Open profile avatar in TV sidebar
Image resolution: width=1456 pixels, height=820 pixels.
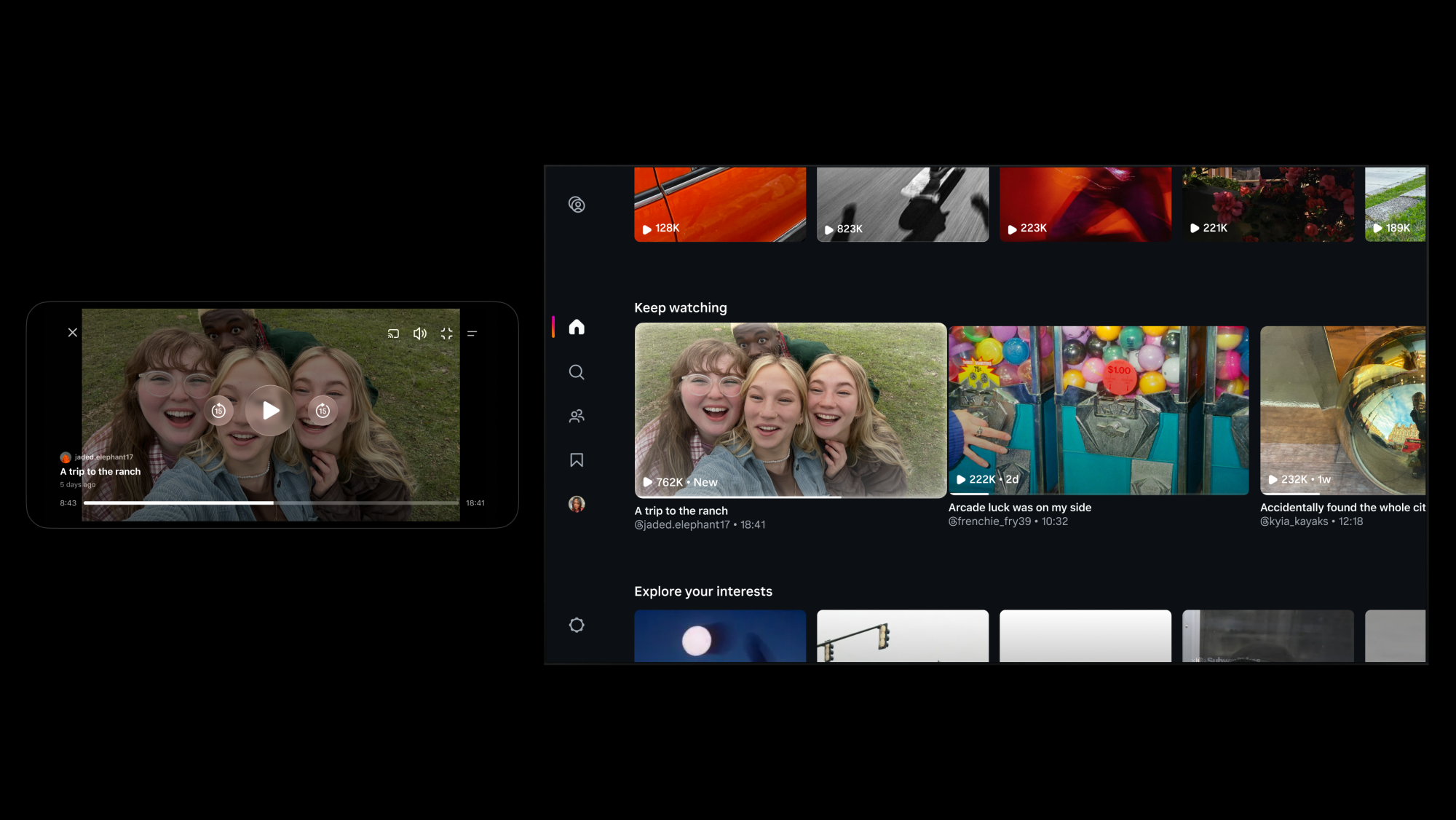577,504
